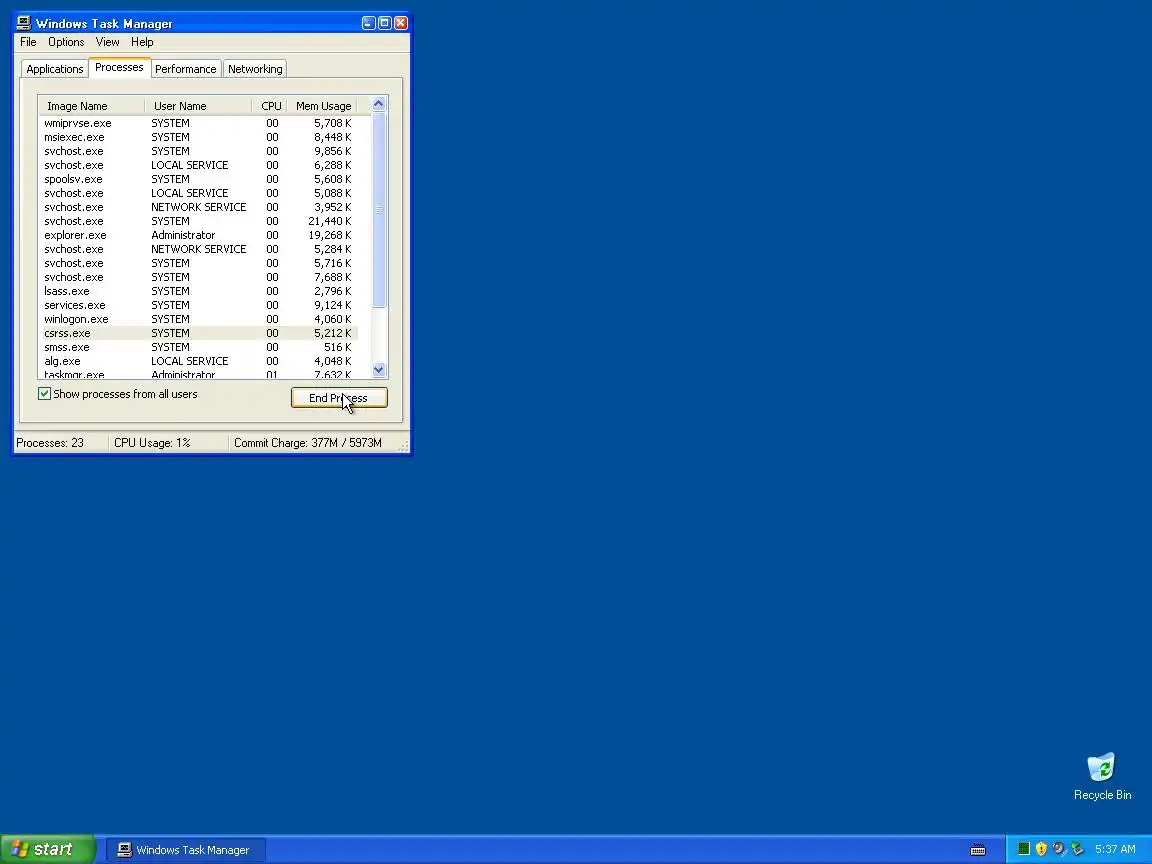Click the Commit Charge status entry

pos(308,443)
